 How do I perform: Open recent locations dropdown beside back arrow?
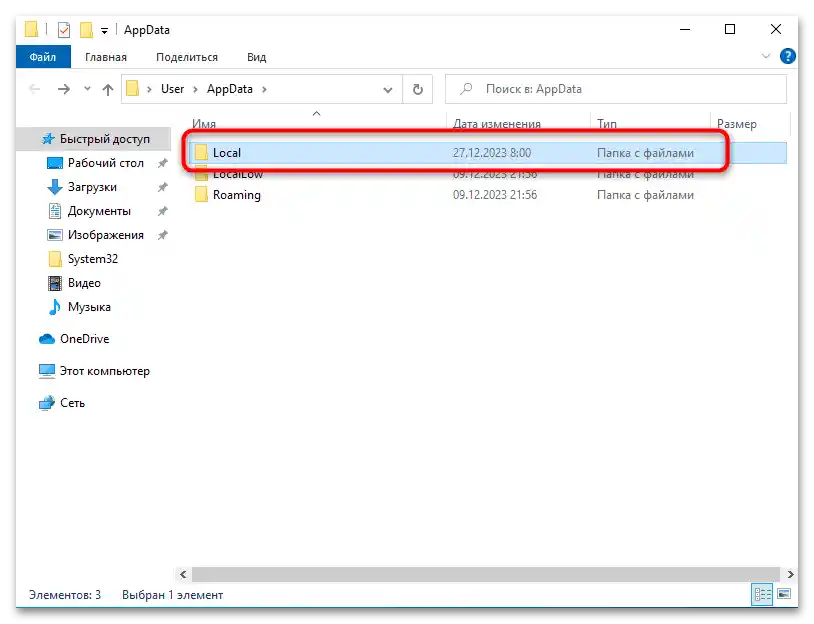(x=86, y=88)
